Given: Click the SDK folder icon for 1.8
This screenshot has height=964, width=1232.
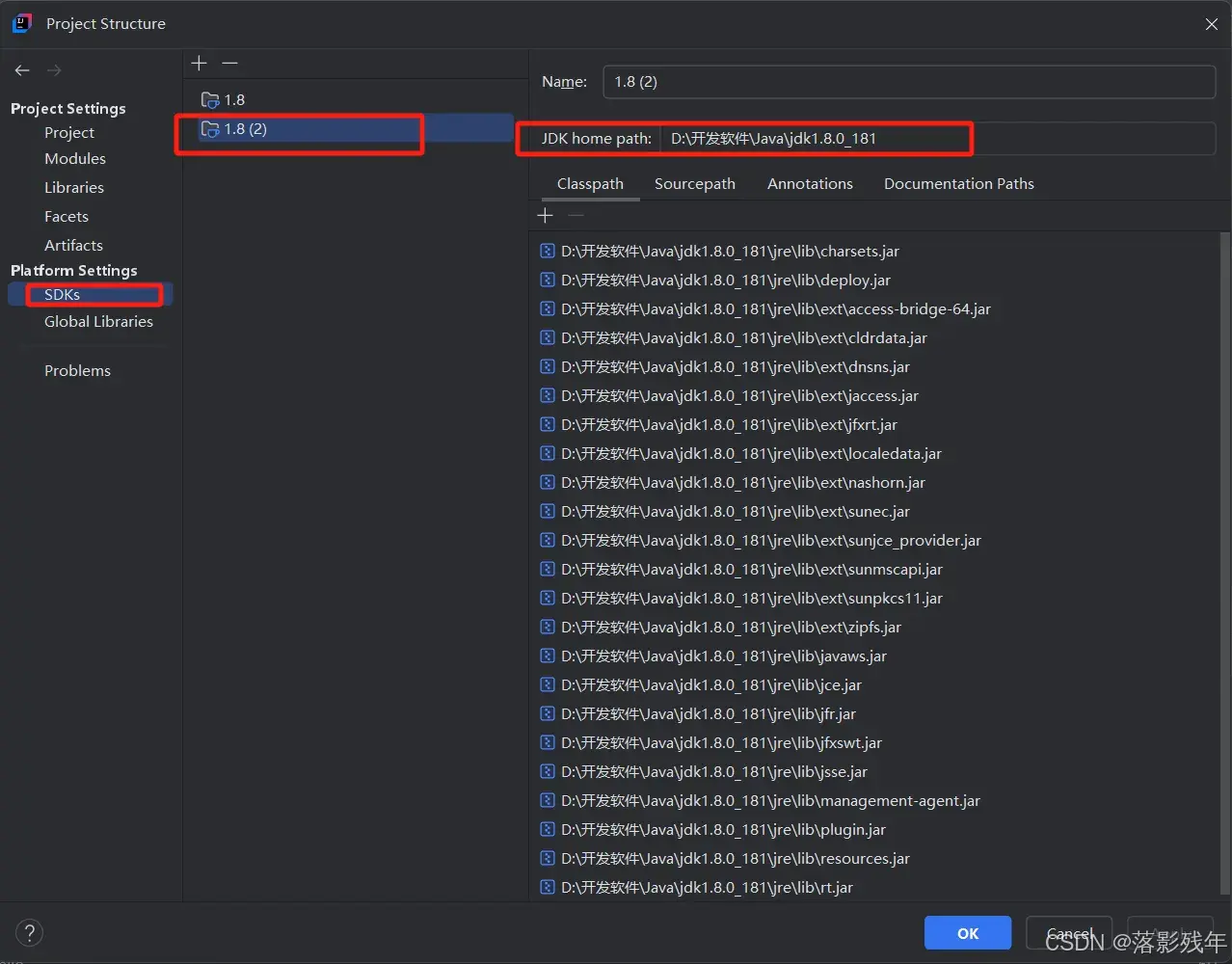Looking at the screenshot, I should coord(209,100).
